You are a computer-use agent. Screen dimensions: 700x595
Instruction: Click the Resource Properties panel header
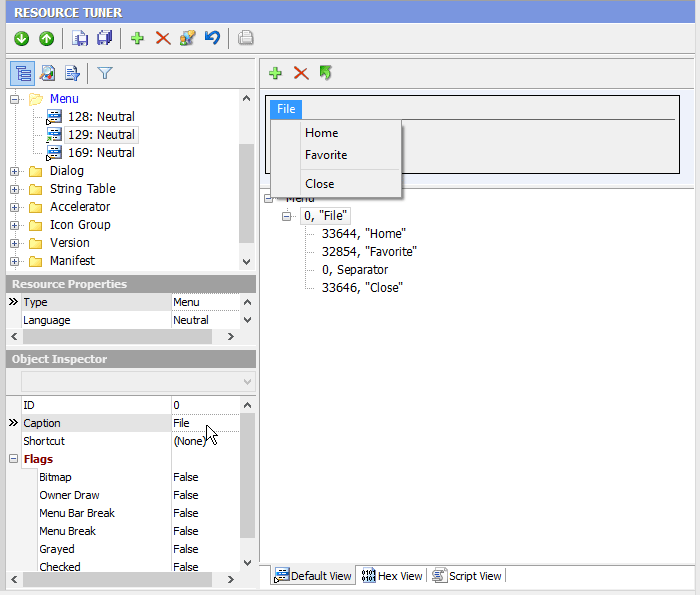[x=131, y=284]
